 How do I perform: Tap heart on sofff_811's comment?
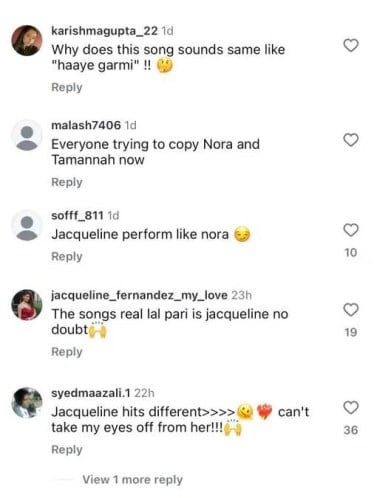(x=351, y=230)
